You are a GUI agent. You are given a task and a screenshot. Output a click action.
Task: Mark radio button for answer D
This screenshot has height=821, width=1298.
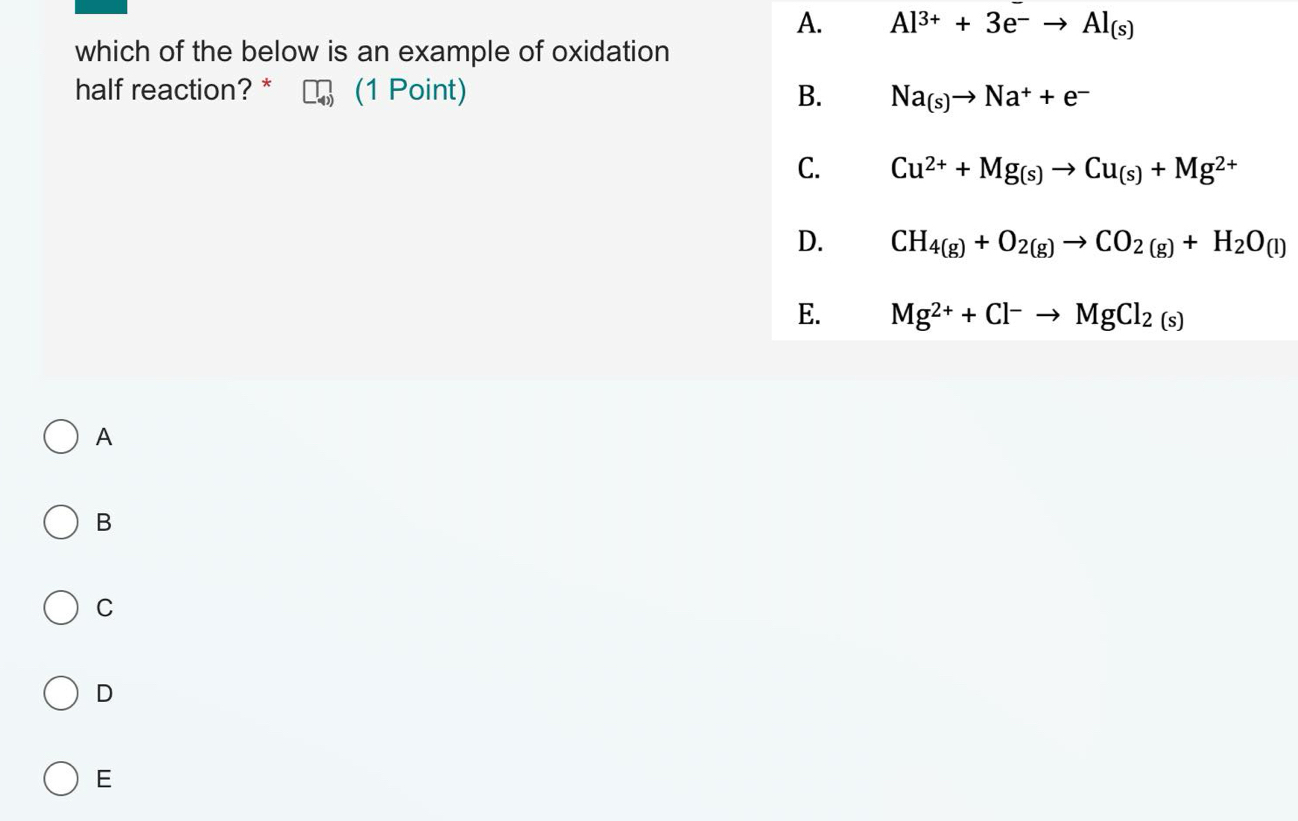(x=61, y=693)
